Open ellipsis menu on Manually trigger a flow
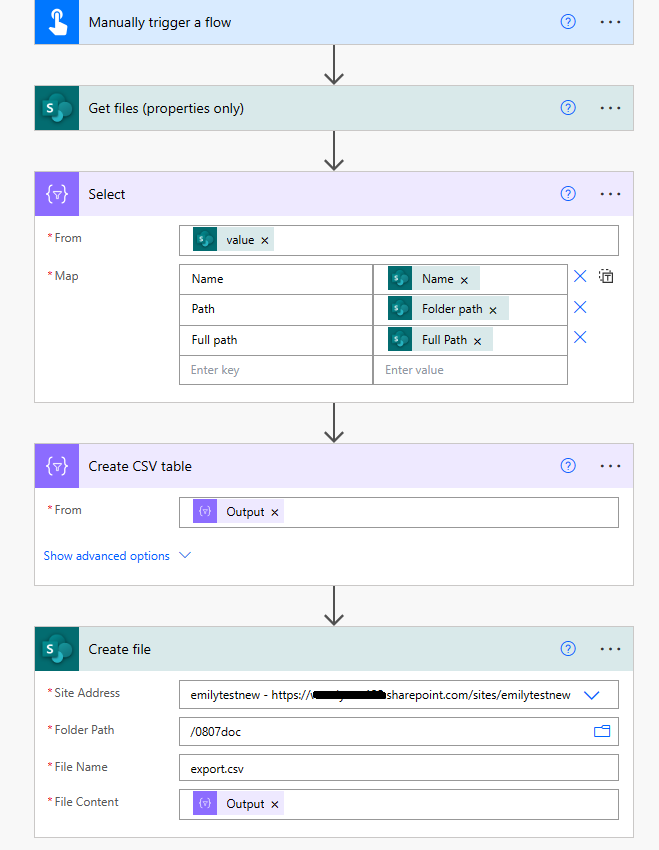The height and width of the screenshot is (850, 659). pyautogui.click(x=610, y=21)
